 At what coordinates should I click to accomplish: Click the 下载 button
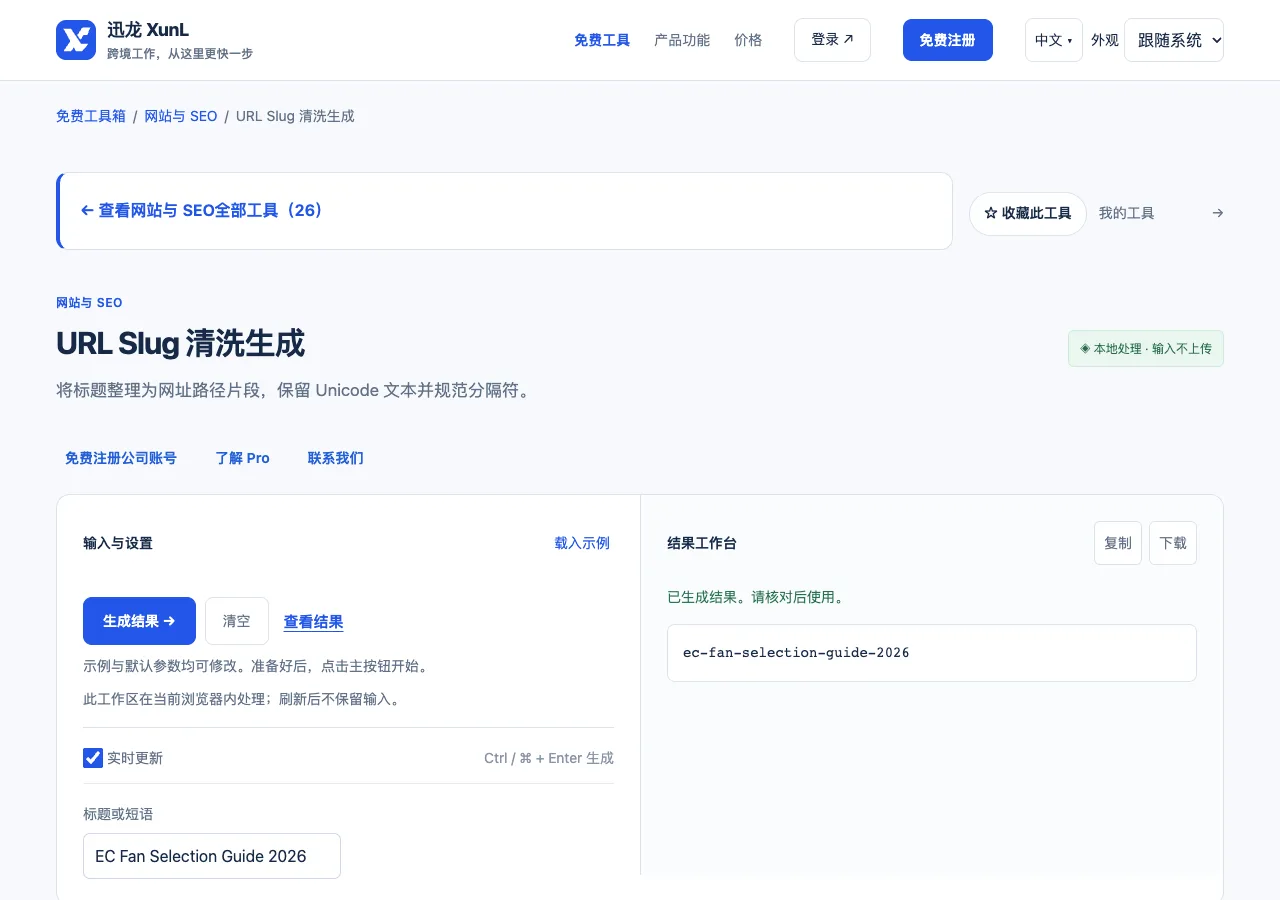click(1173, 543)
